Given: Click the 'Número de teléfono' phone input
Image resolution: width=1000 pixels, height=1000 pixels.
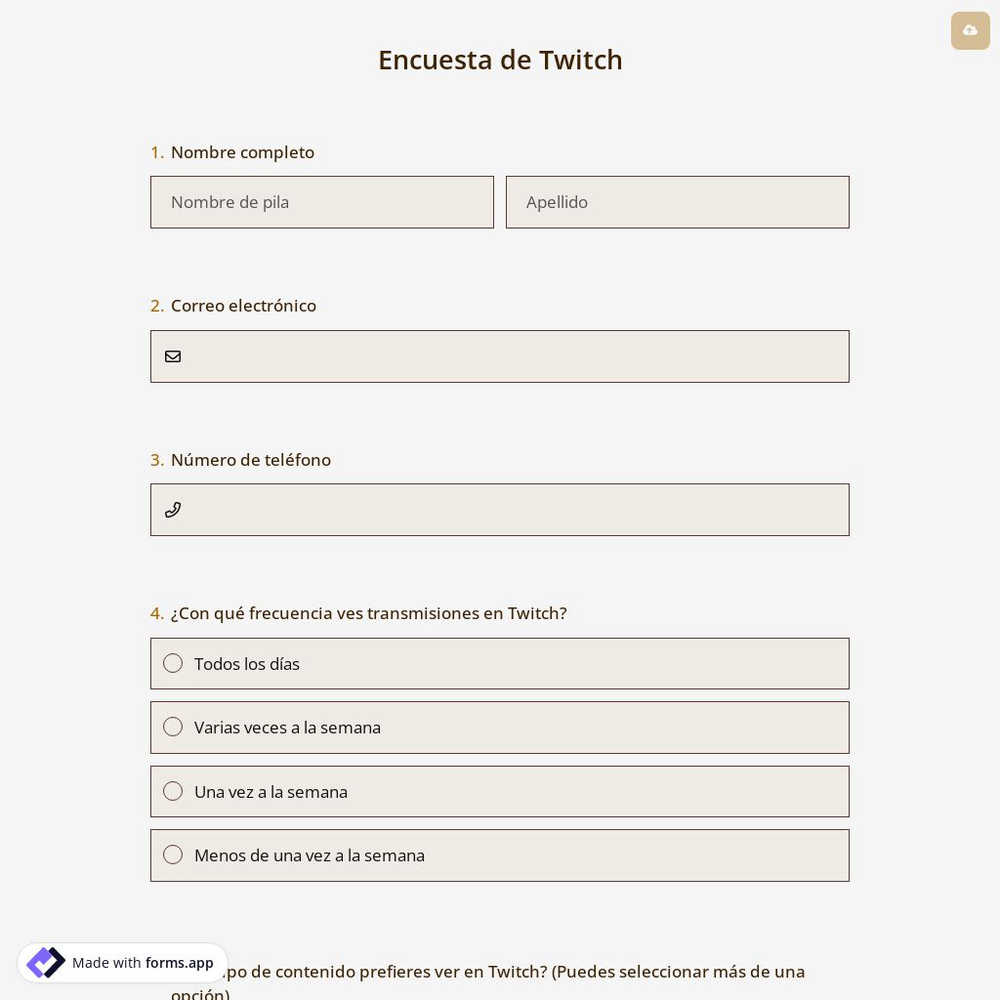Looking at the screenshot, I should (x=500, y=510).
